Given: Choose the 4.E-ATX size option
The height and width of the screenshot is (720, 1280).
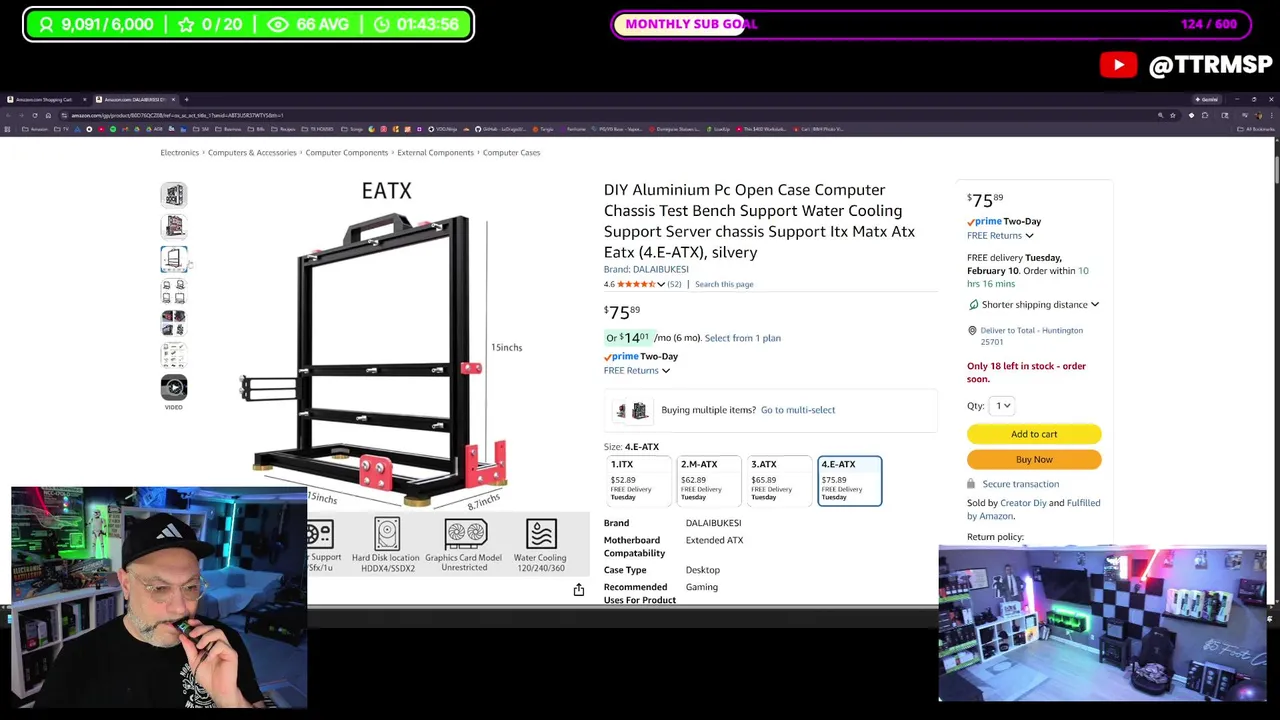Looking at the screenshot, I should coord(849,481).
